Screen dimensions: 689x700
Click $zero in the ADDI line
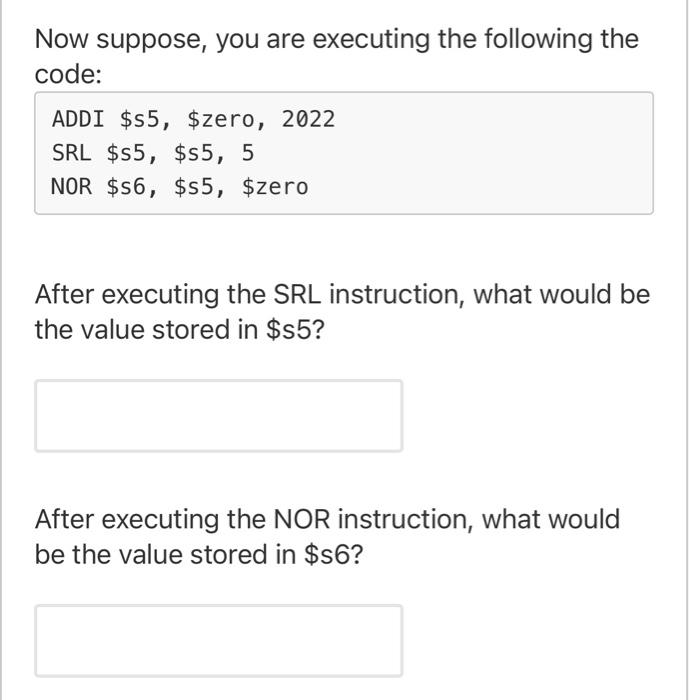point(227,120)
